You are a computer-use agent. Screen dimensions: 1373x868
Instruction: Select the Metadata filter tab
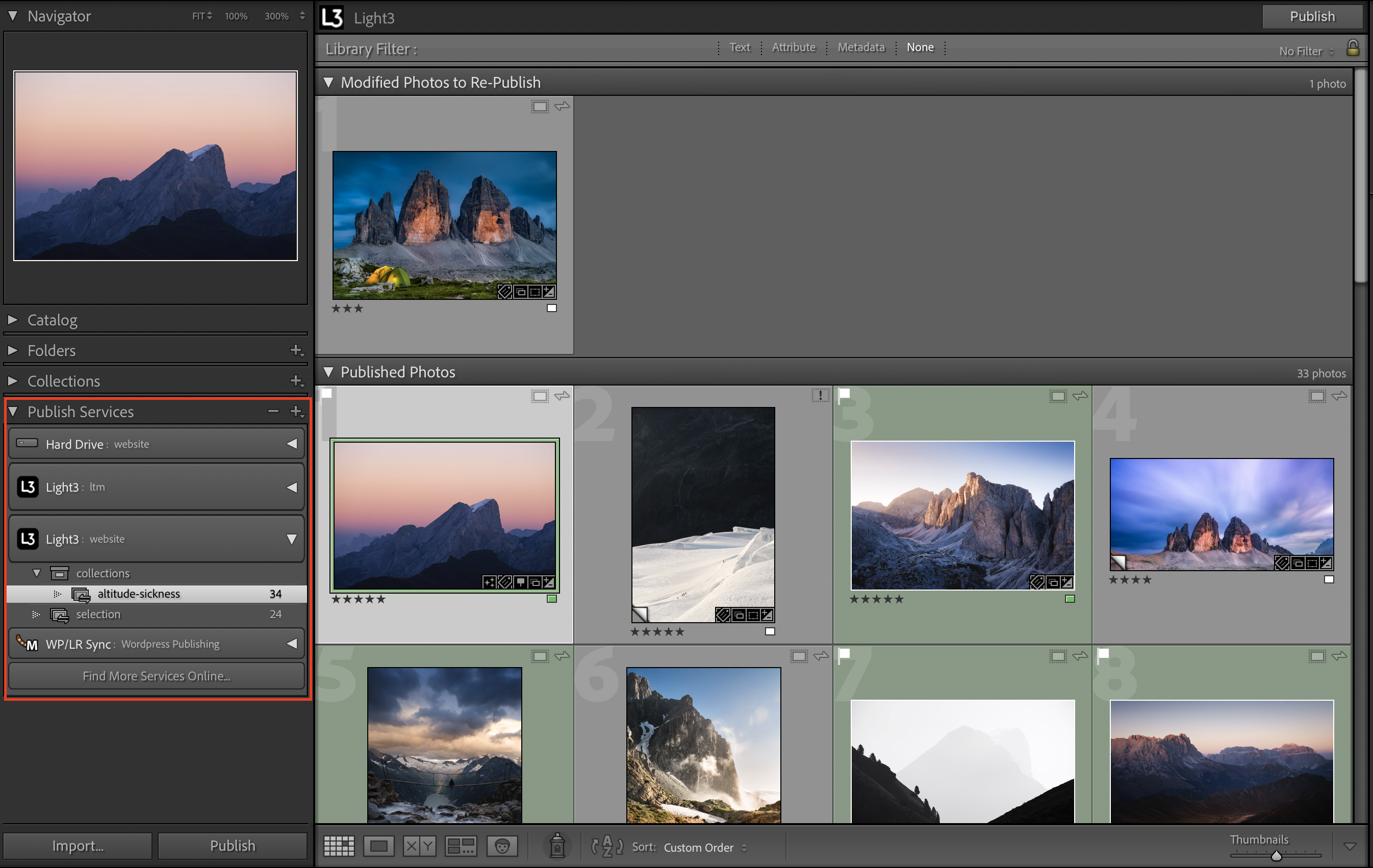[x=861, y=47]
